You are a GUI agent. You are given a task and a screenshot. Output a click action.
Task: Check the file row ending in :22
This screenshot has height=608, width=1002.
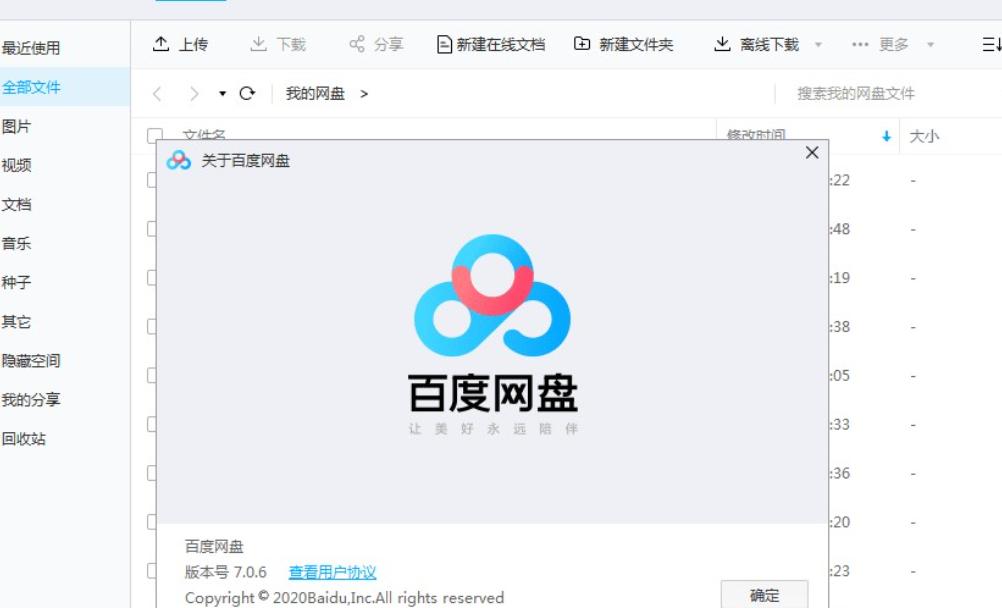[x=152, y=180]
